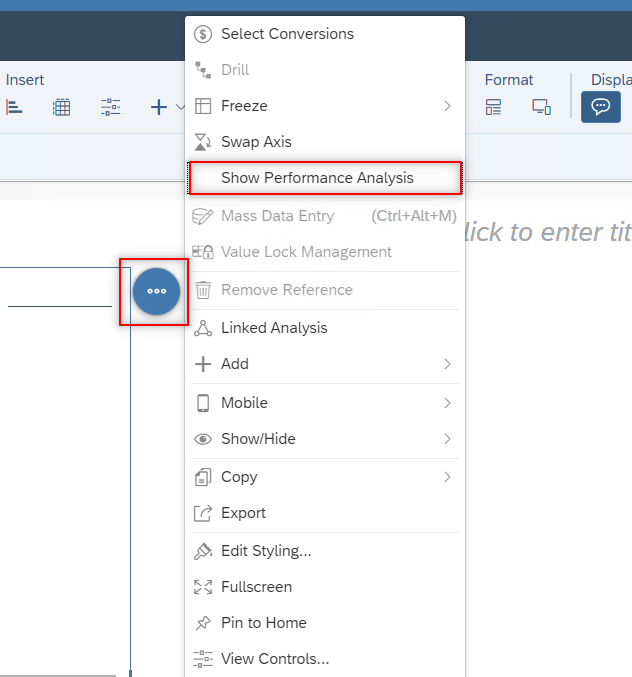This screenshot has height=677, width=632.
Task: Open the Add submenu
Action: coord(325,364)
